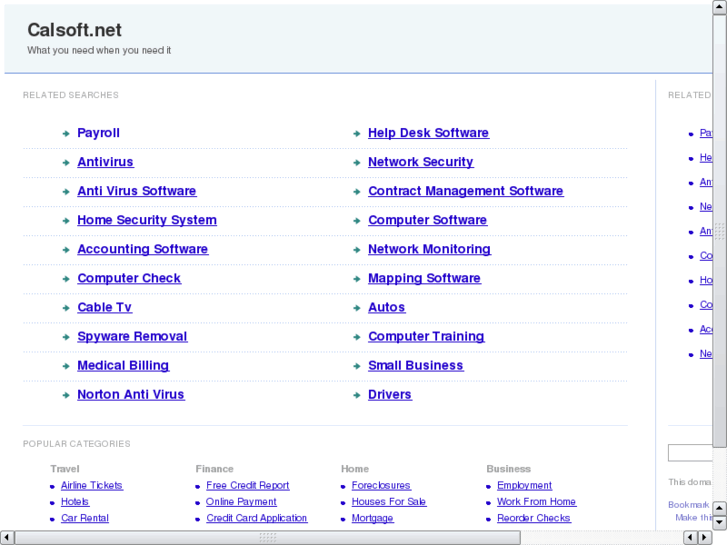Click the arrow bullet before Network Security
Screen dimensions: 727x545
(357, 162)
